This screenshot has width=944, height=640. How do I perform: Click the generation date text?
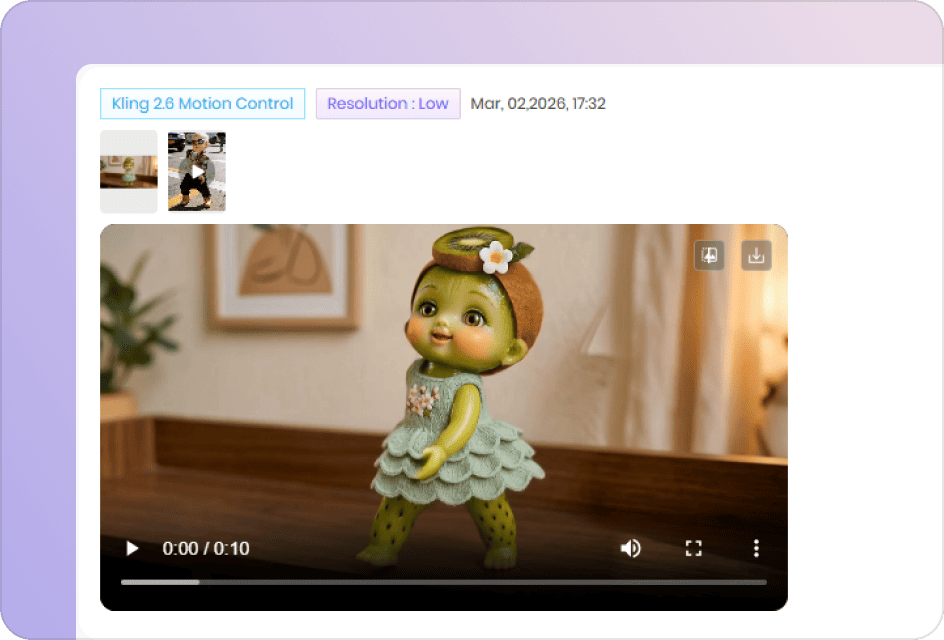point(536,103)
